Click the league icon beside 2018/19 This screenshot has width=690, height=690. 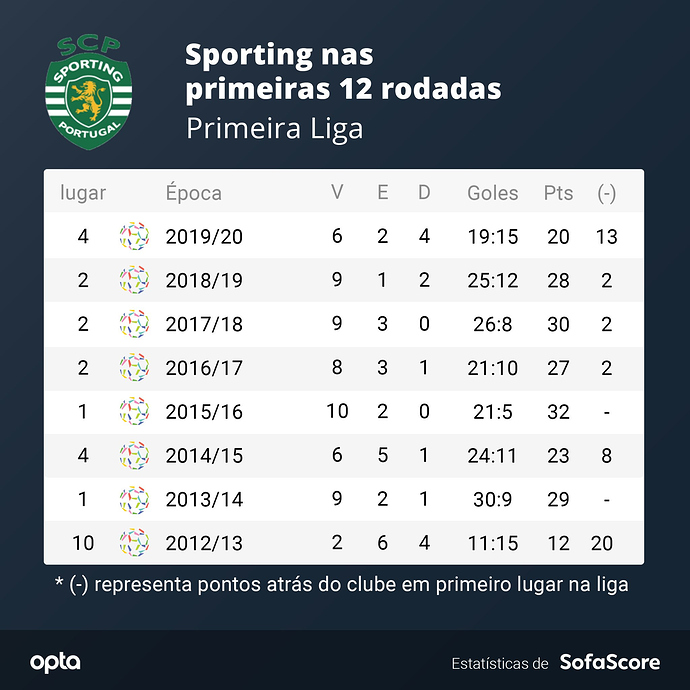click(x=134, y=280)
